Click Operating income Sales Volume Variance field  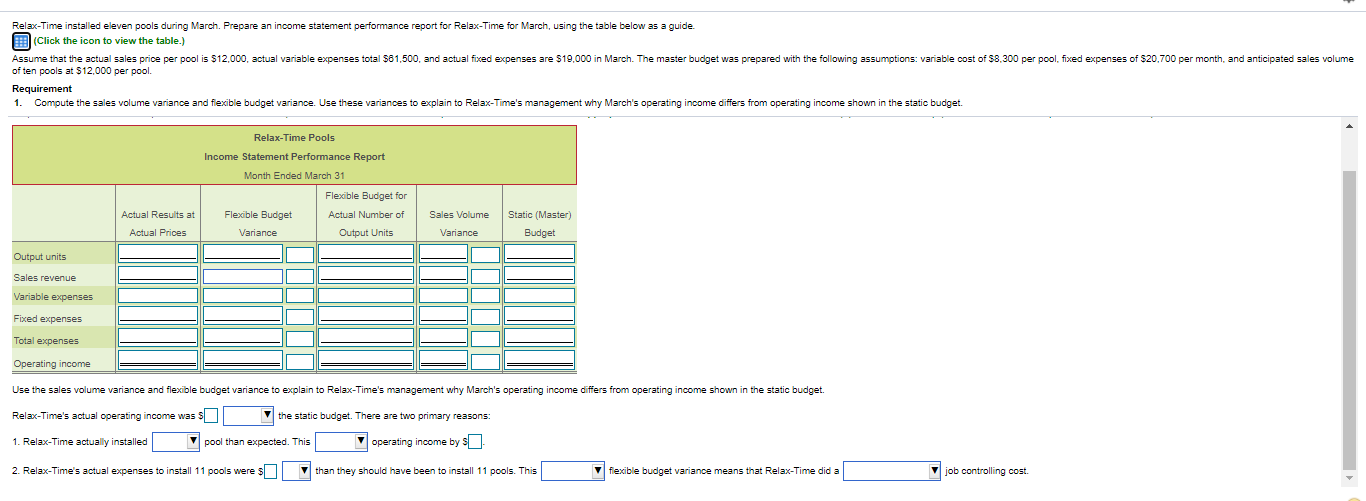pos(443,360)
